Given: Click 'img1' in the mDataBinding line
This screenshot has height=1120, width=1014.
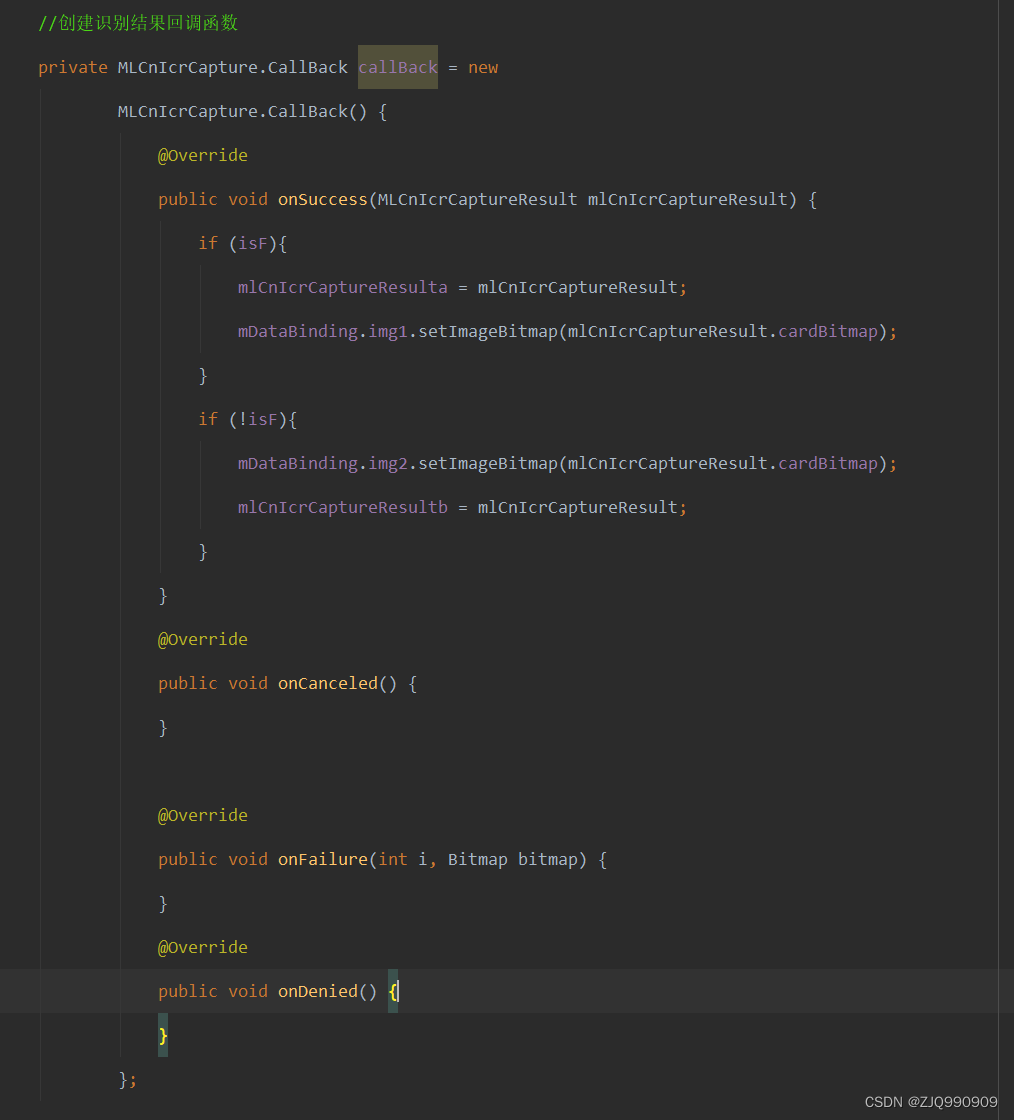Looking at the screenshot, I should [x=388, y=331].
